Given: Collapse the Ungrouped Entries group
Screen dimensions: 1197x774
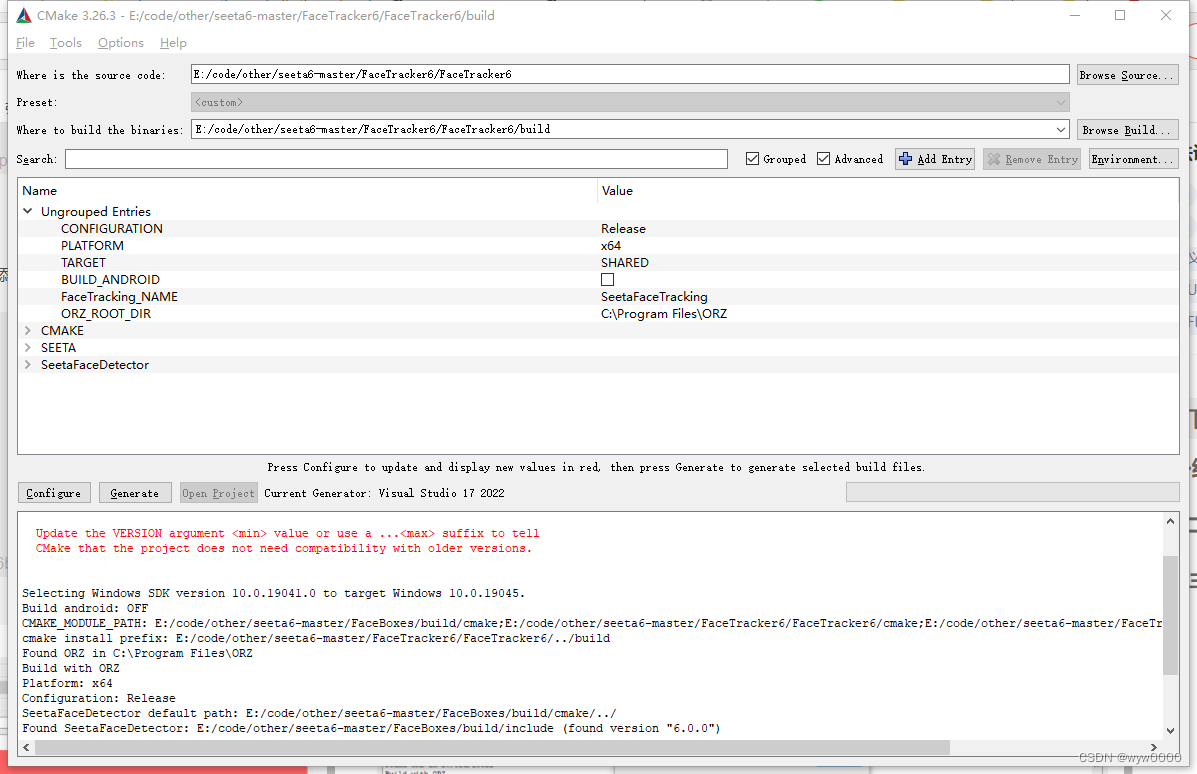Looking at the screenshot, I should (x=27, y=211).
